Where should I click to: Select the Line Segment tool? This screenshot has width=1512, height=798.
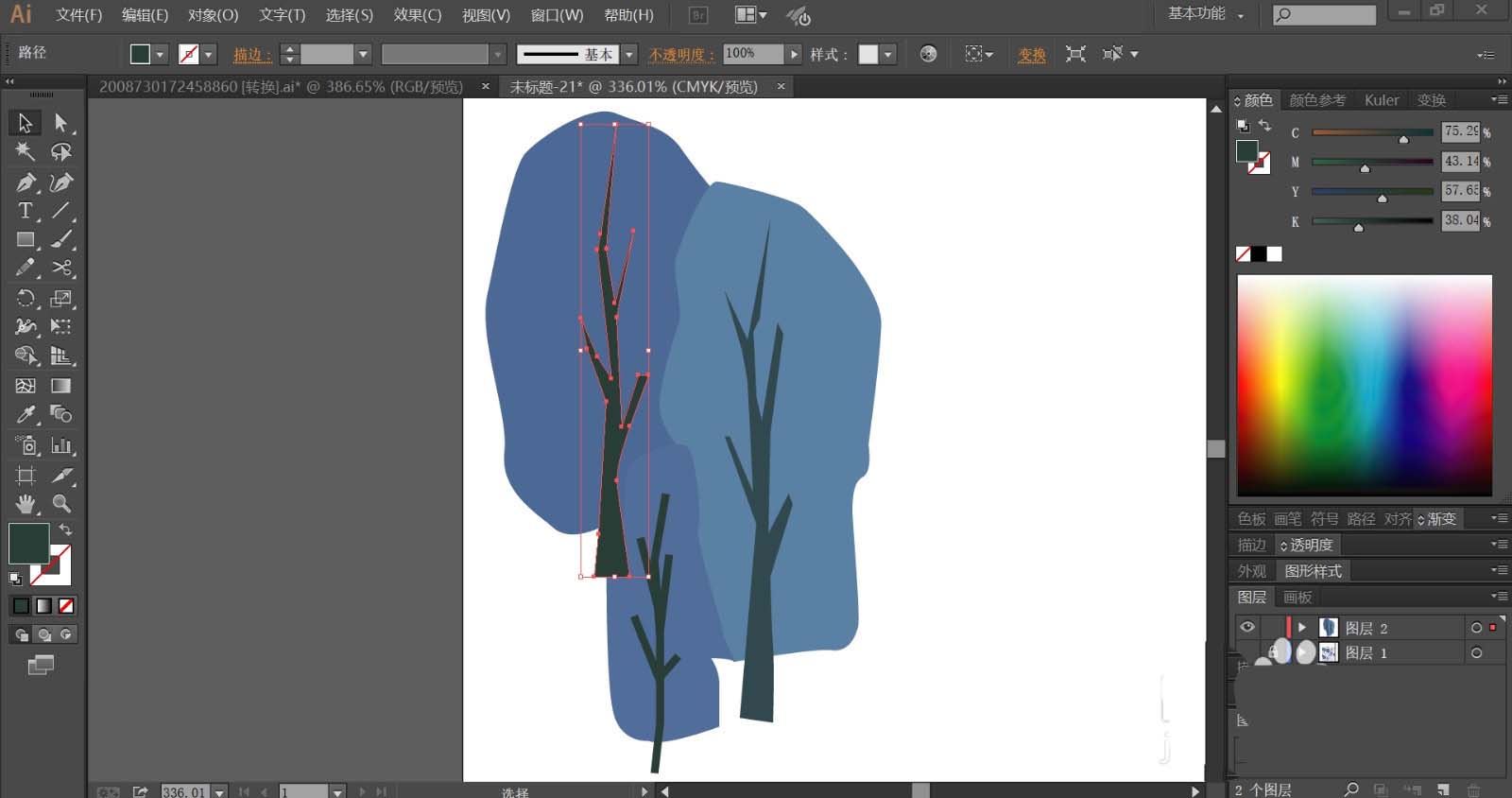61,211
